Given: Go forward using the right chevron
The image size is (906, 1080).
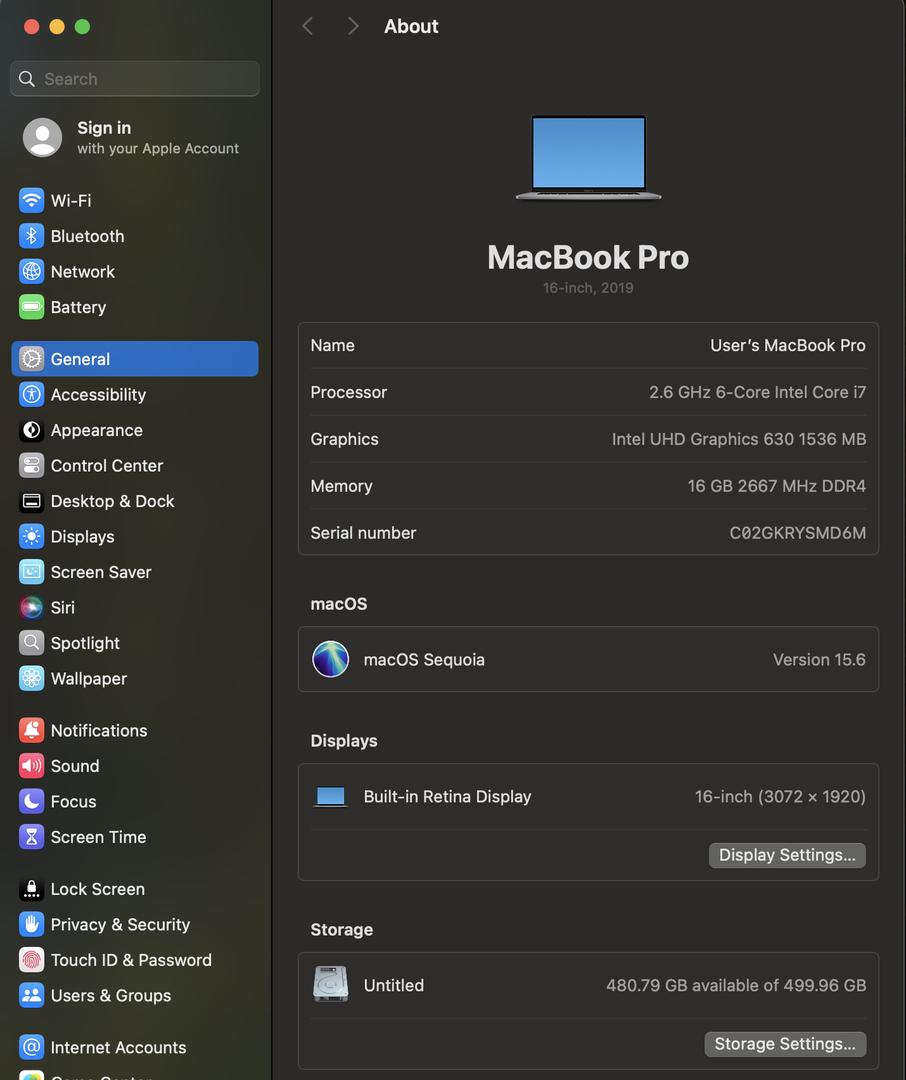Looking at the screenshot, I should pyautogui.click(x=353, y=26).
